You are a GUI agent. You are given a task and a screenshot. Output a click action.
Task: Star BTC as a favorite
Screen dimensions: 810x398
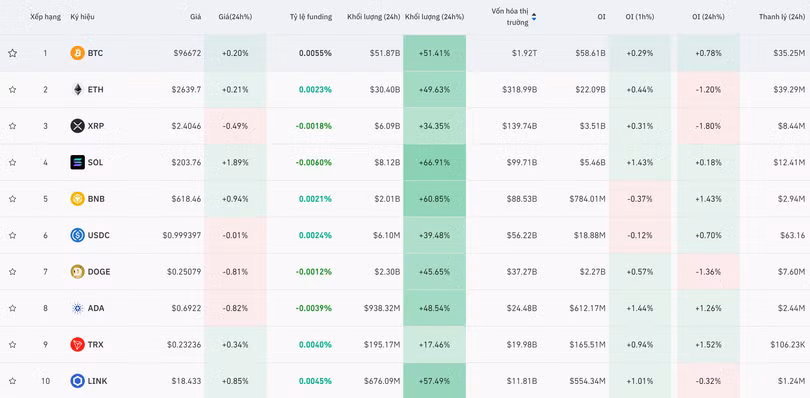(12, 53)
